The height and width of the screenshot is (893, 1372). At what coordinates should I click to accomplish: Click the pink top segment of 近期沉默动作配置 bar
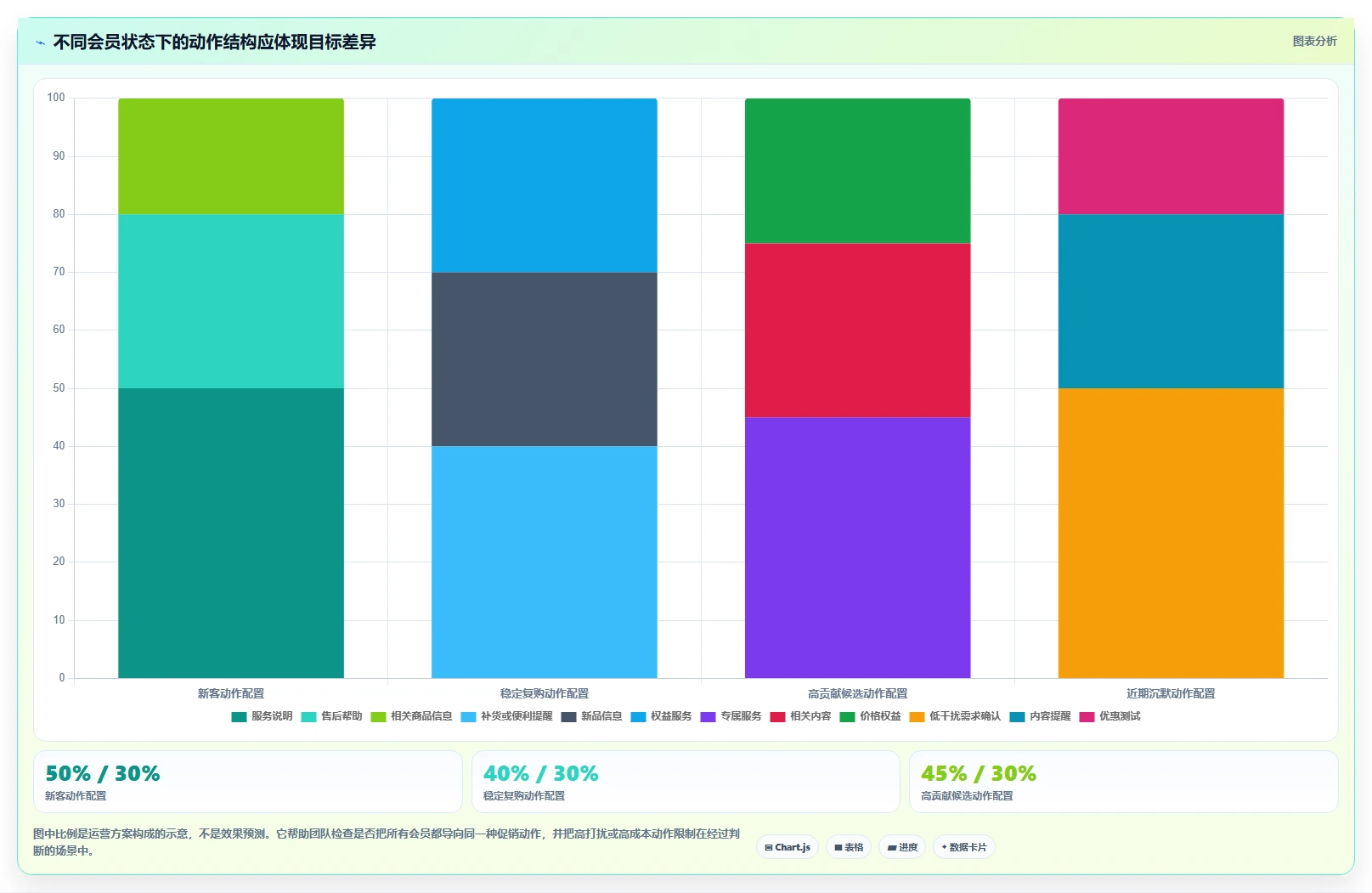[1171, 156]
